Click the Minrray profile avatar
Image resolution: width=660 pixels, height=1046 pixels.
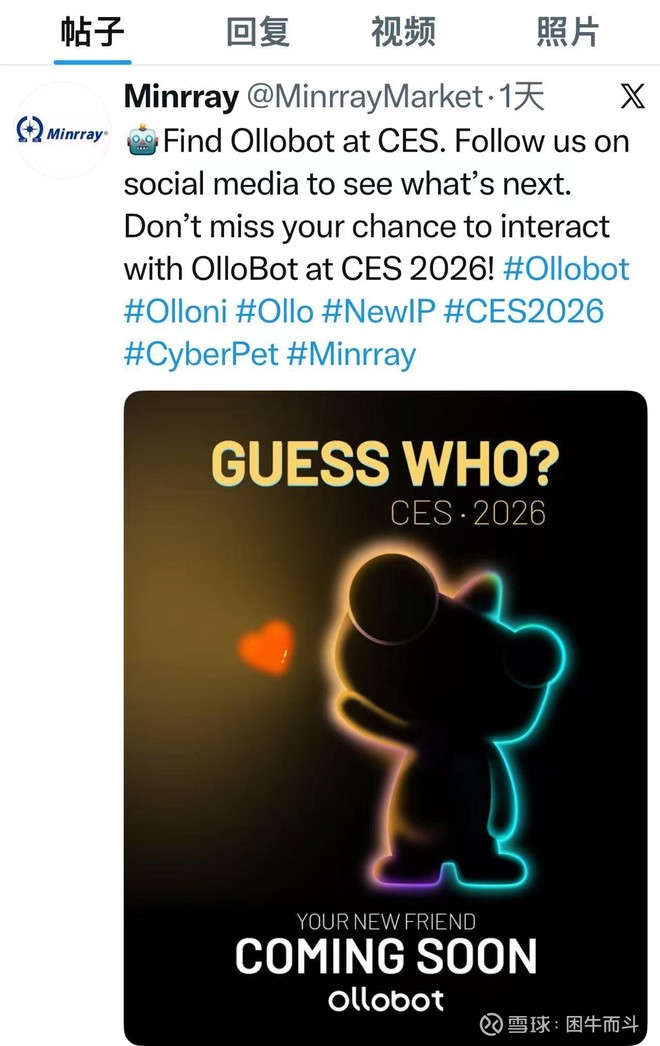click(x=63, y=131)
